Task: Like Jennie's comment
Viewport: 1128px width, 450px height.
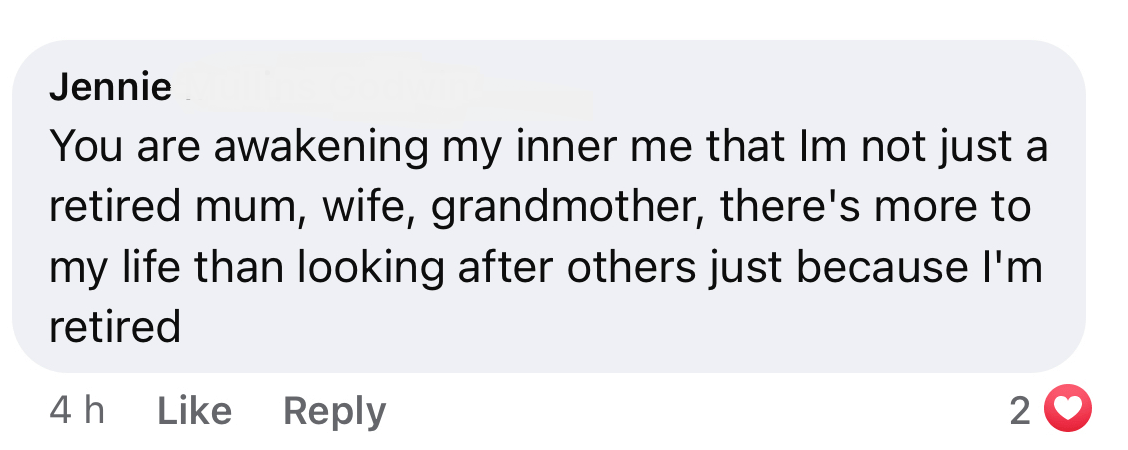Action: tap(195, 411)
